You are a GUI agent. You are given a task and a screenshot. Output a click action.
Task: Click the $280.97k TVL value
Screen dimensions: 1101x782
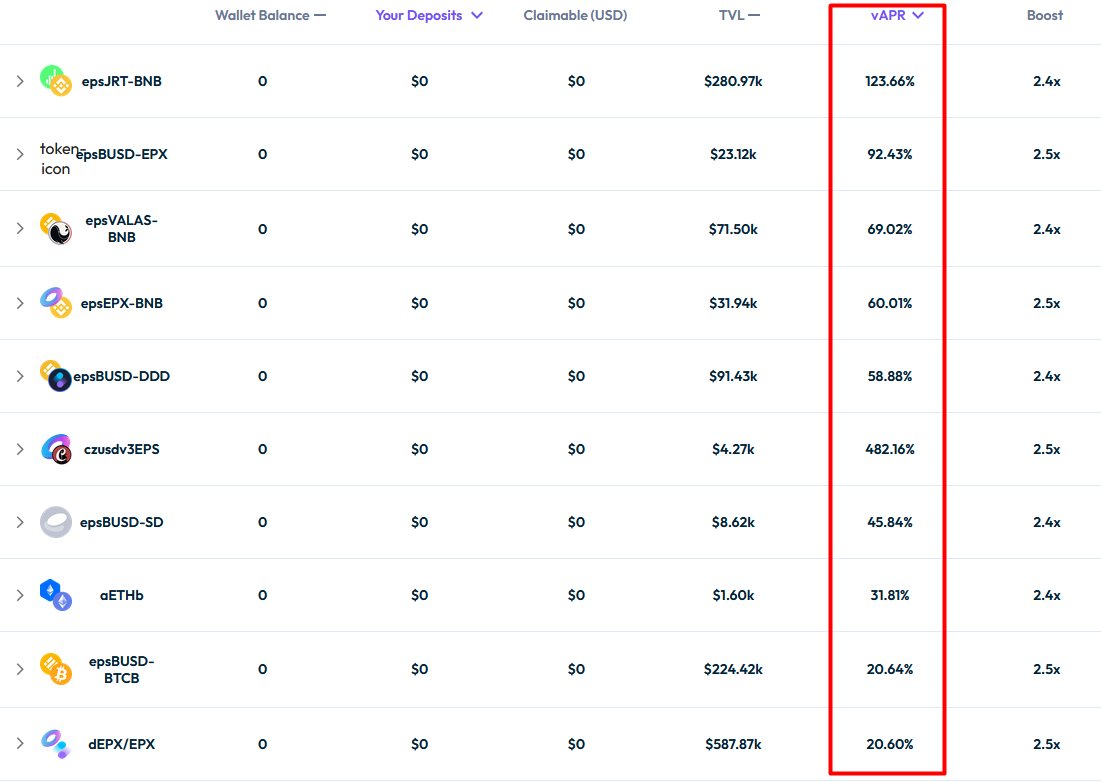733,81
